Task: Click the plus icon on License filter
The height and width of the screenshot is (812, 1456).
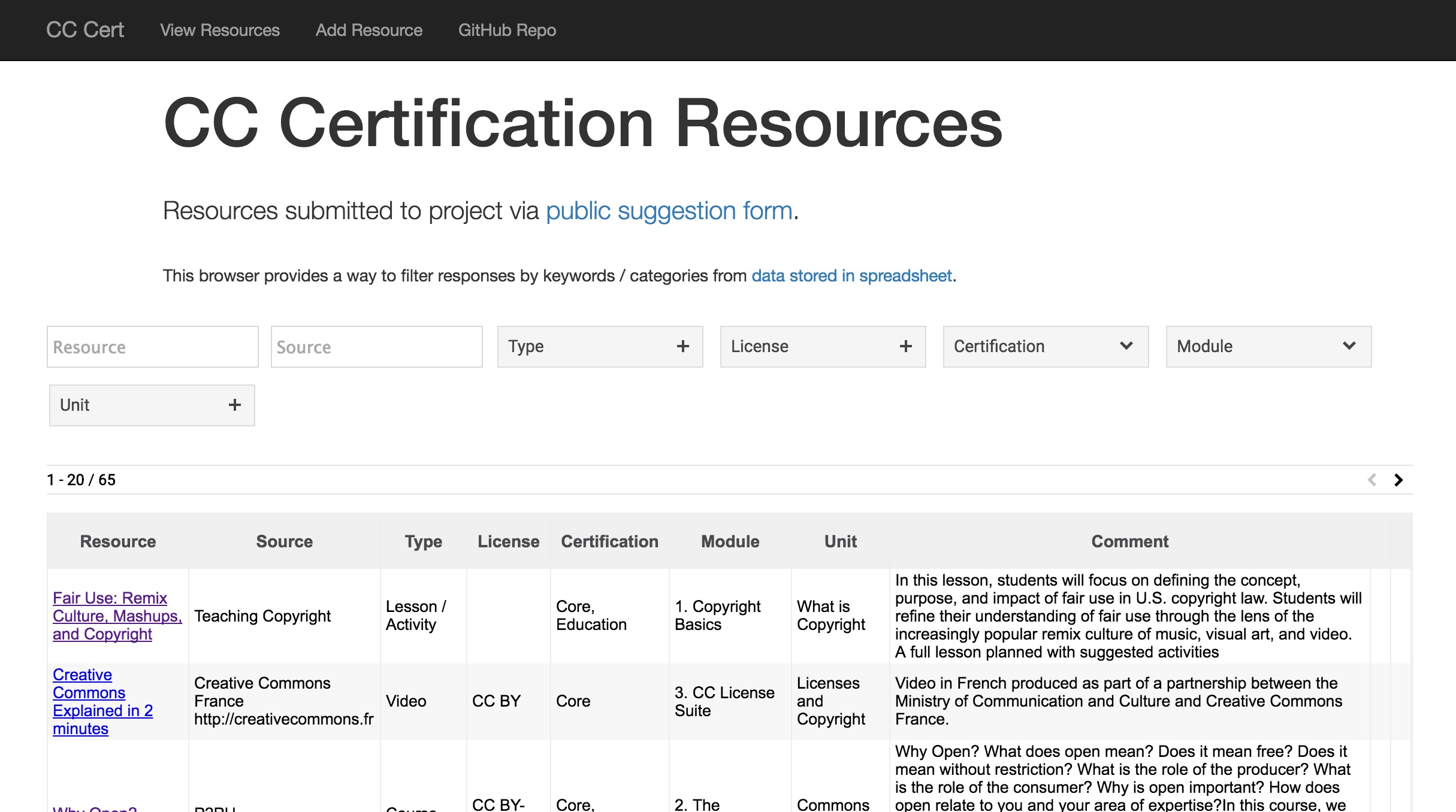Action: 905,346
